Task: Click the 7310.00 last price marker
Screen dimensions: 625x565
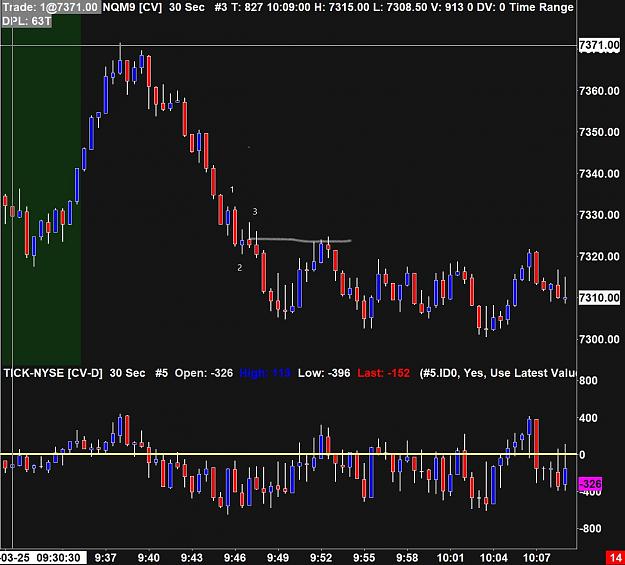Action: (599, 297)
